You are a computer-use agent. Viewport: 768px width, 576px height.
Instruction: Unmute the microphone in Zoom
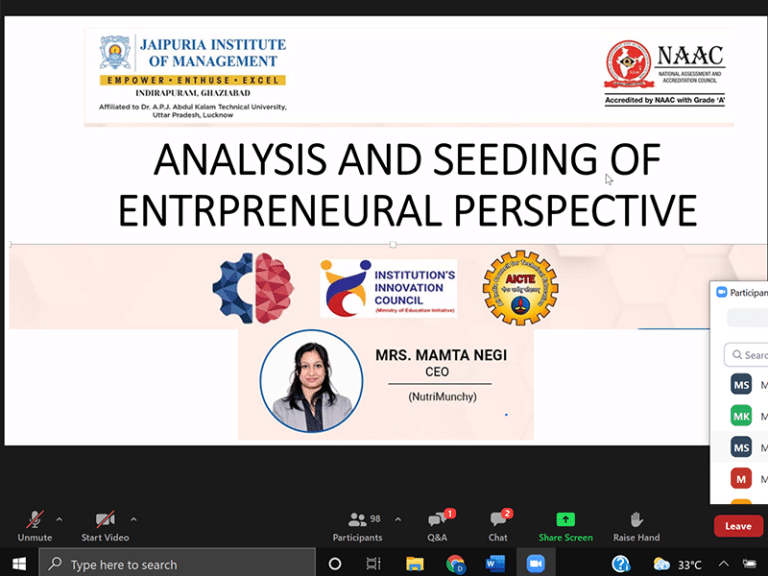pos(34,520)
